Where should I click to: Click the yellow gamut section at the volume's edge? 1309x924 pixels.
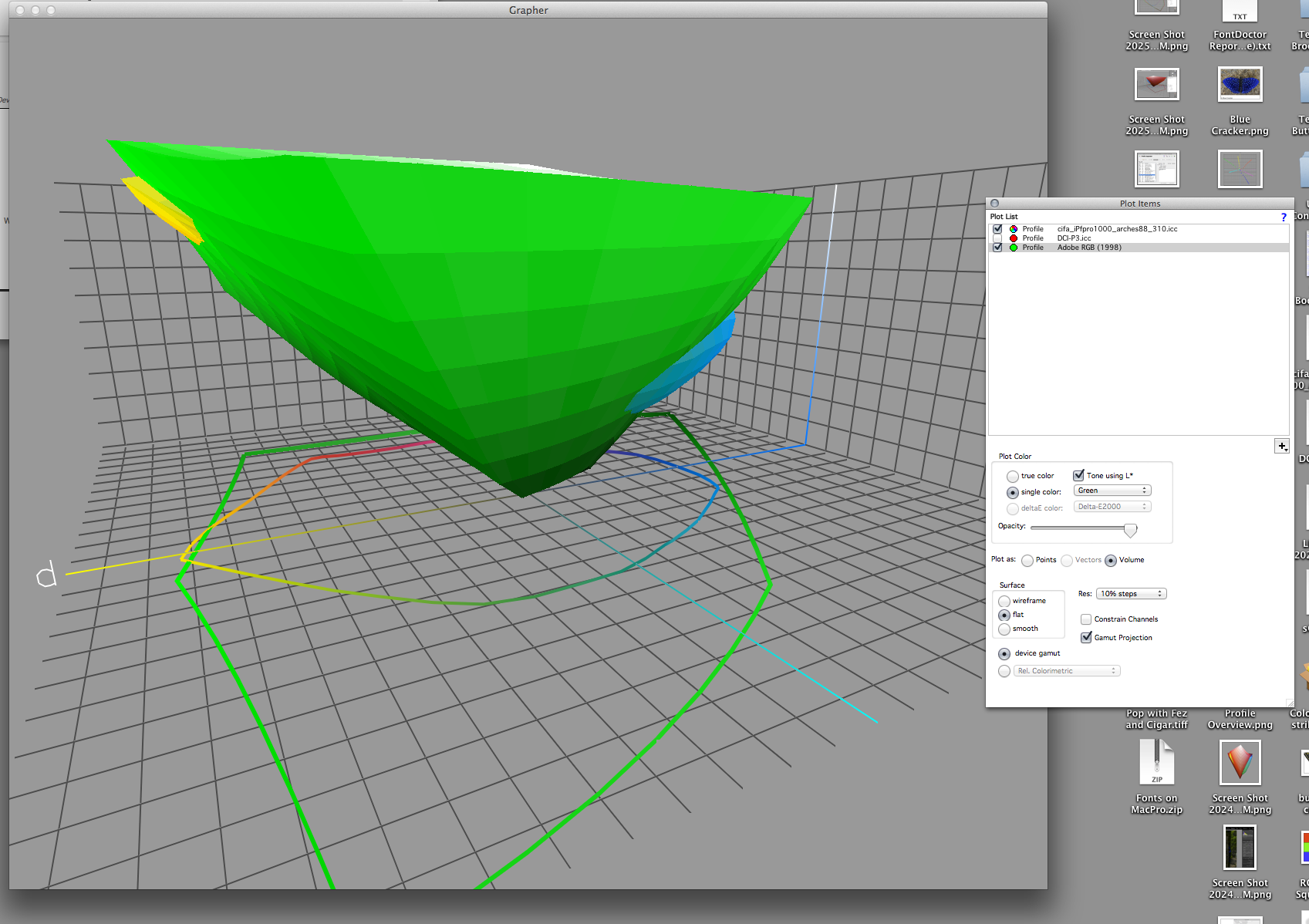164,210
